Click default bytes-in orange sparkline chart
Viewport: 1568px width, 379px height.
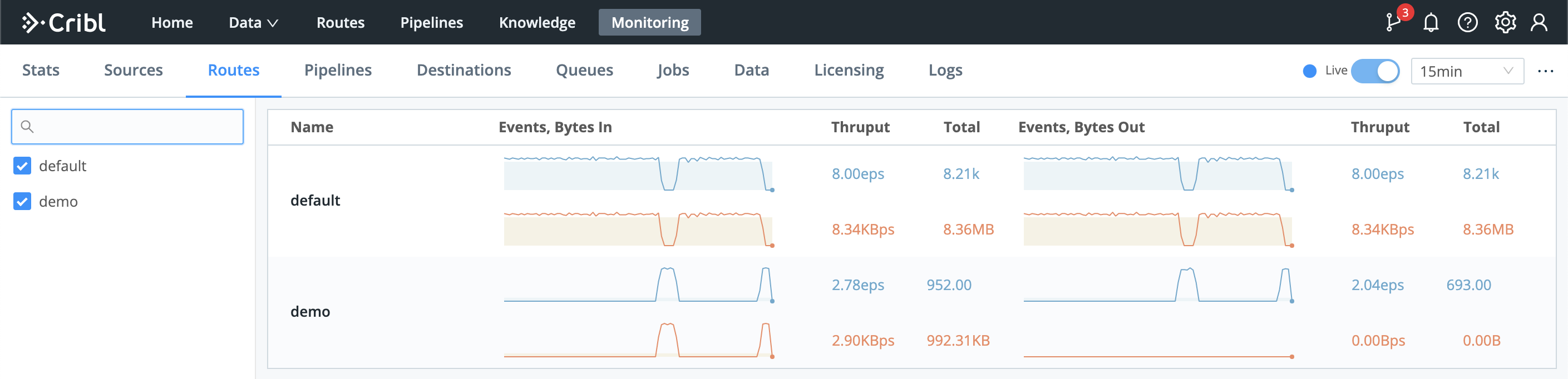click(x=639, y=229)
